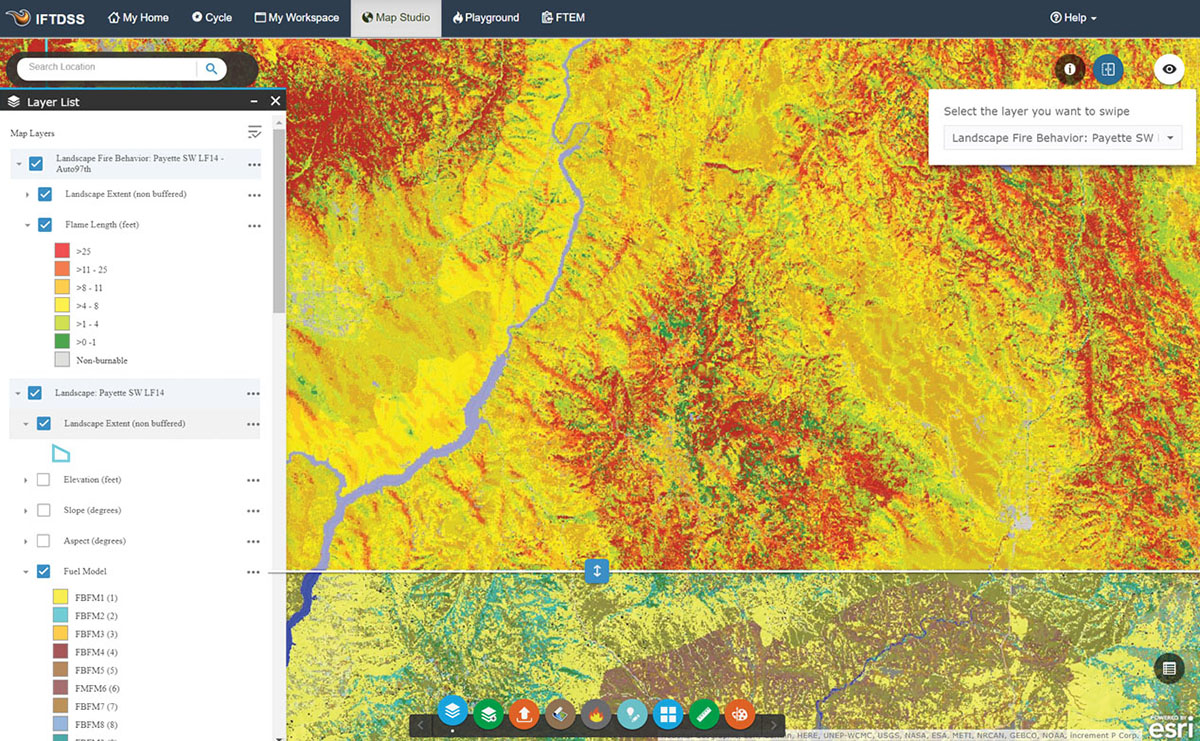Open the brown map eraser widget

[560, 714]
